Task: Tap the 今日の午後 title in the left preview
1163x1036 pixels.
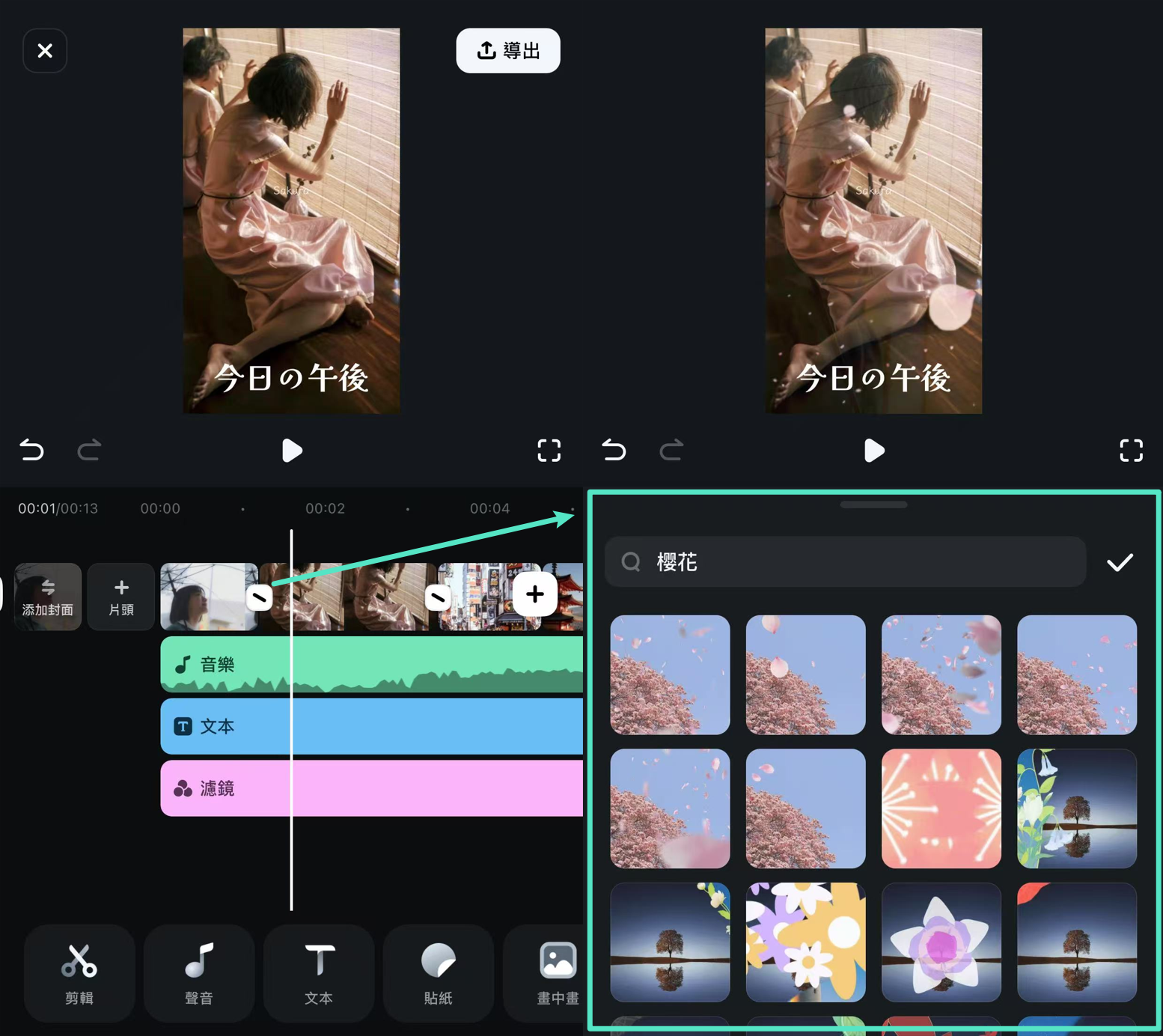Action: click(291, 378)
